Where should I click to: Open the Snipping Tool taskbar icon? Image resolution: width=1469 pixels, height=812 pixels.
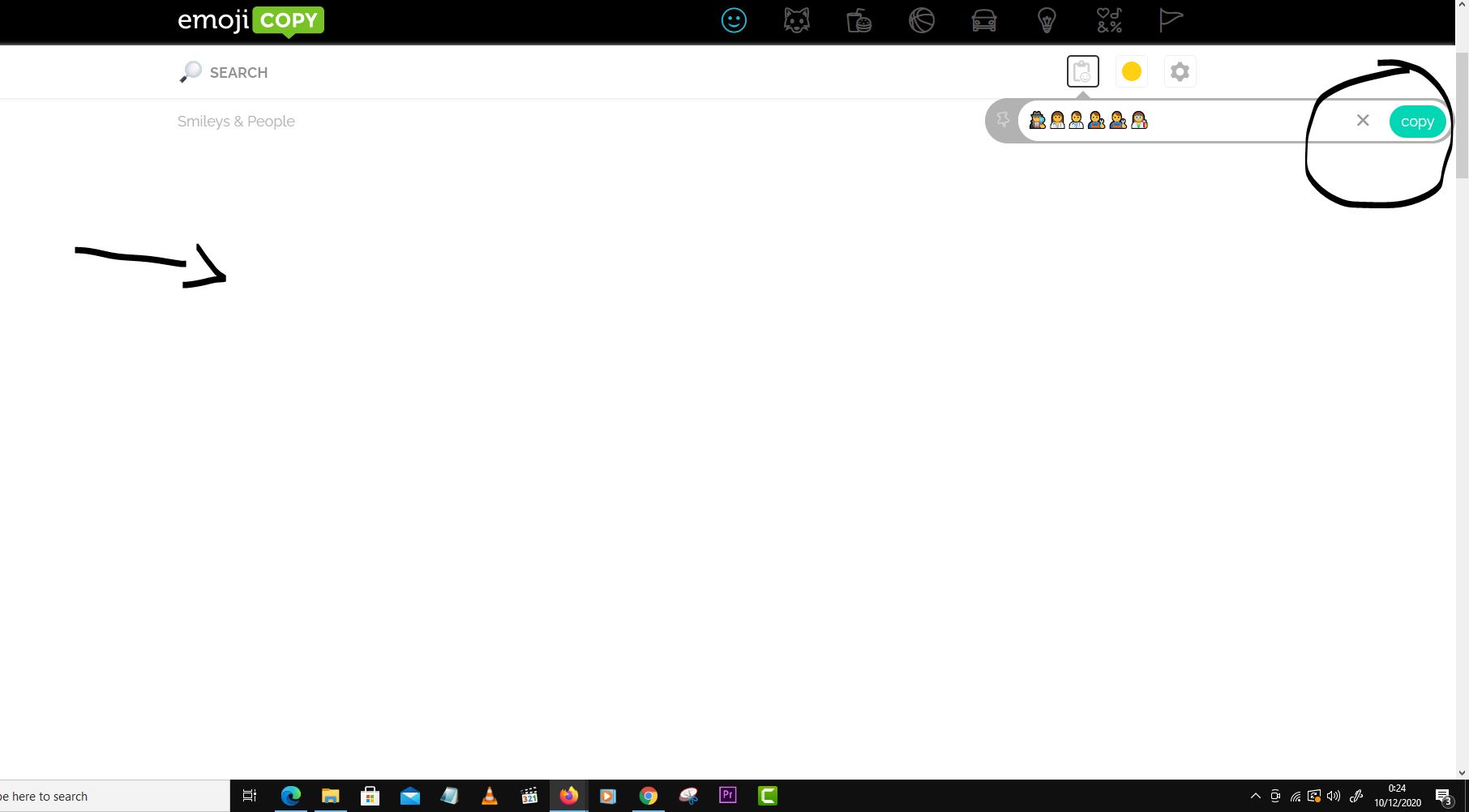tap(687, 796)
